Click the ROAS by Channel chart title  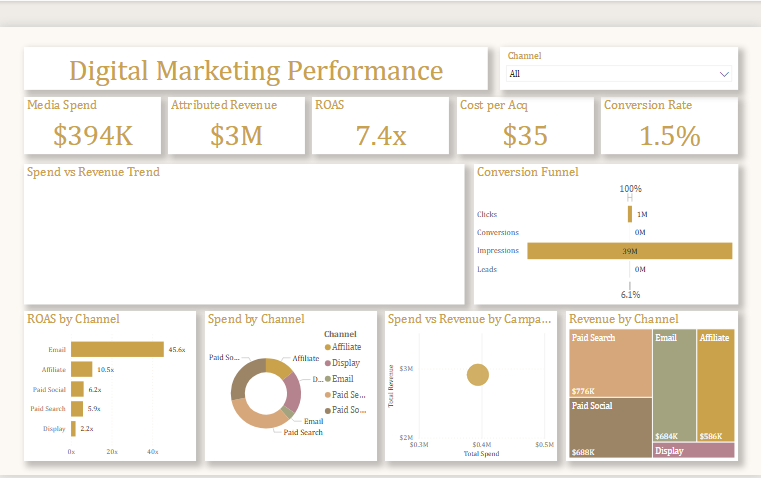73,319
